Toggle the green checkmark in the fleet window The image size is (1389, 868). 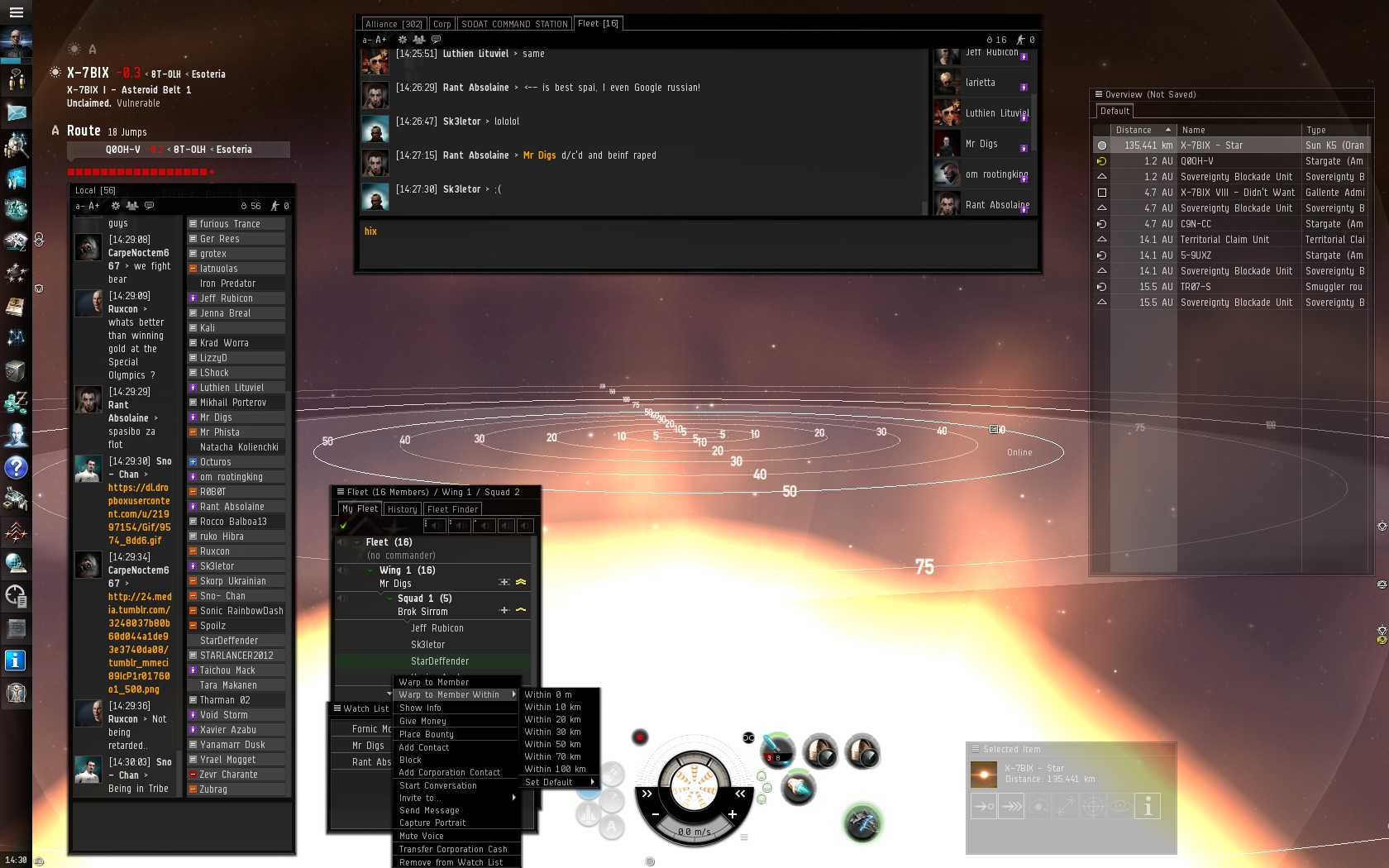pos(343,525)
